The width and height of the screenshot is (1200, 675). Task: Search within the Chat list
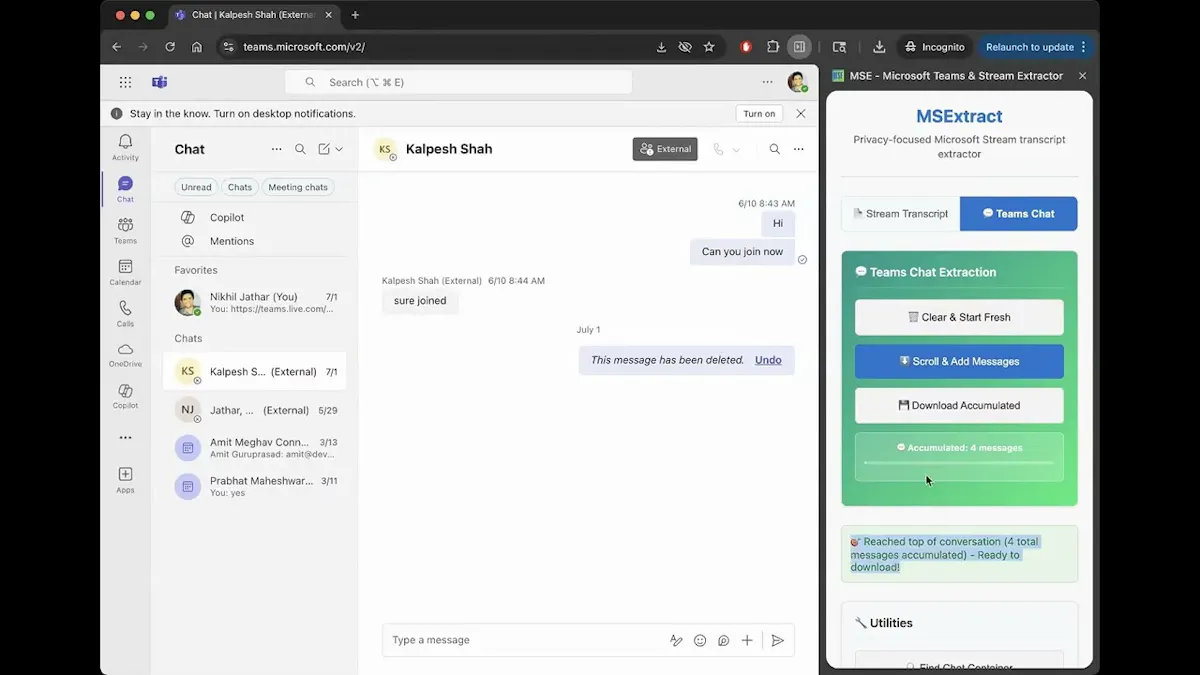[300, 149]
